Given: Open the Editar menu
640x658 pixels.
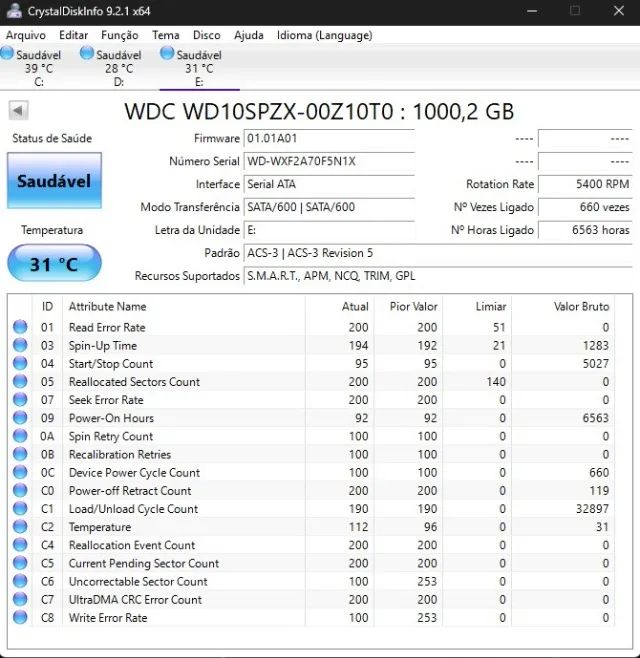Looking at the screenshot, I should click(x=73, y=35).
